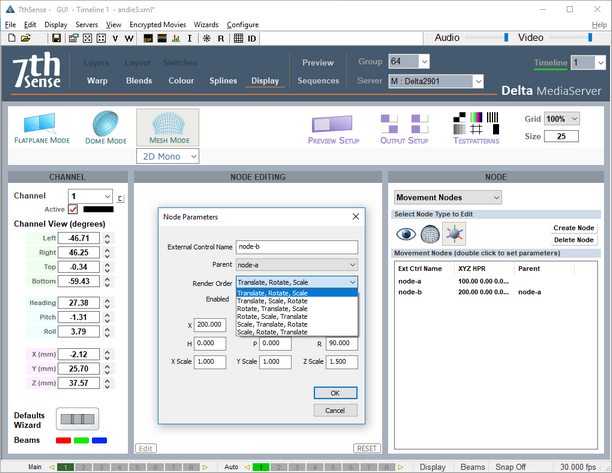
Task: Click OK in Node Parameters
Action: click(335, 393)
